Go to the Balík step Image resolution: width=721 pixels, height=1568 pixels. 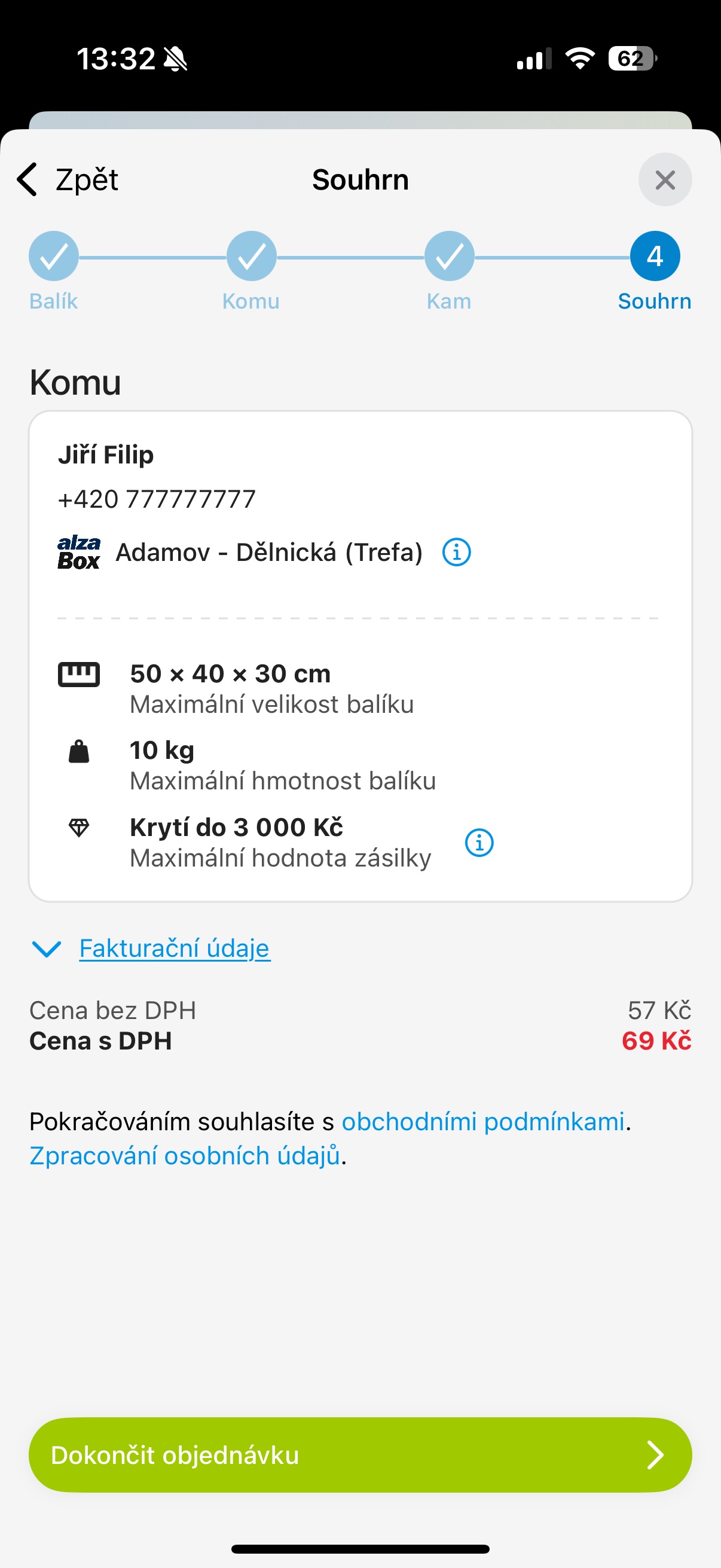pos(54,257)
